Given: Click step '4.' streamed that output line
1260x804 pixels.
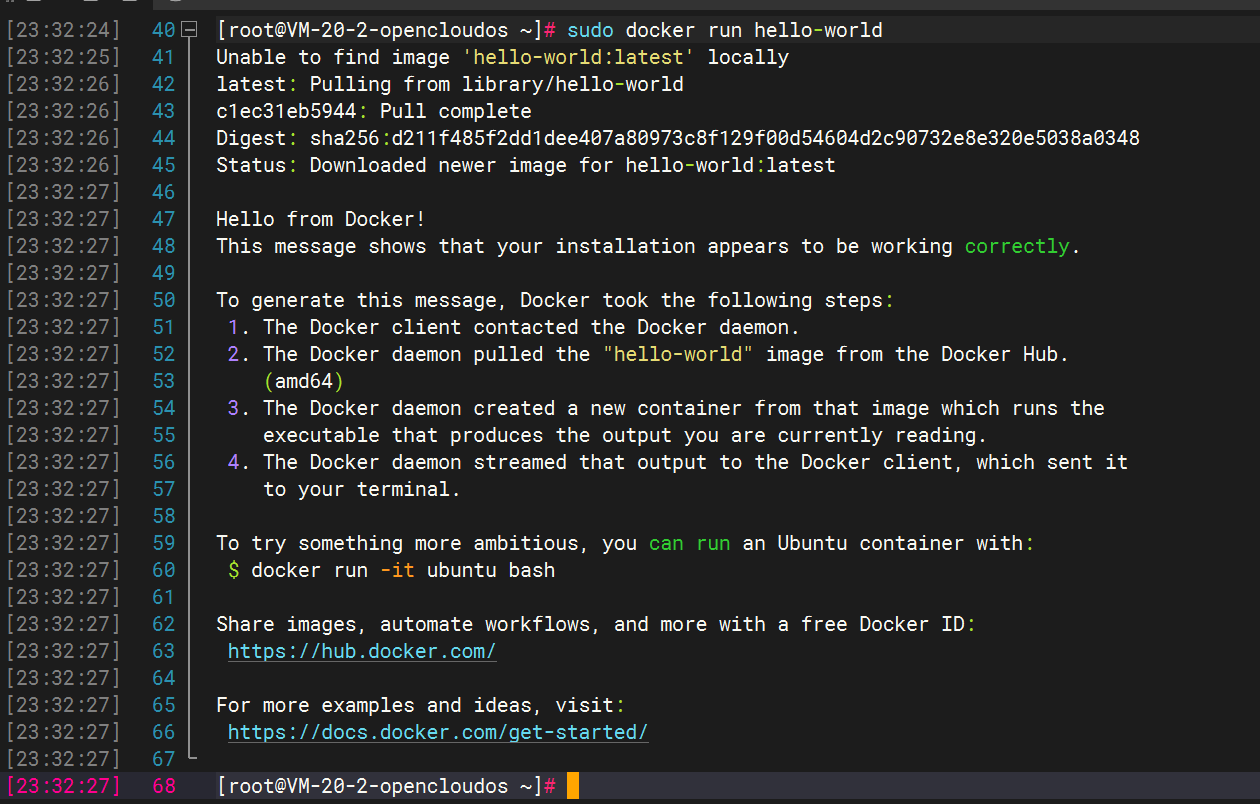Looking at the screenshot, I should [x=678, y=462].
